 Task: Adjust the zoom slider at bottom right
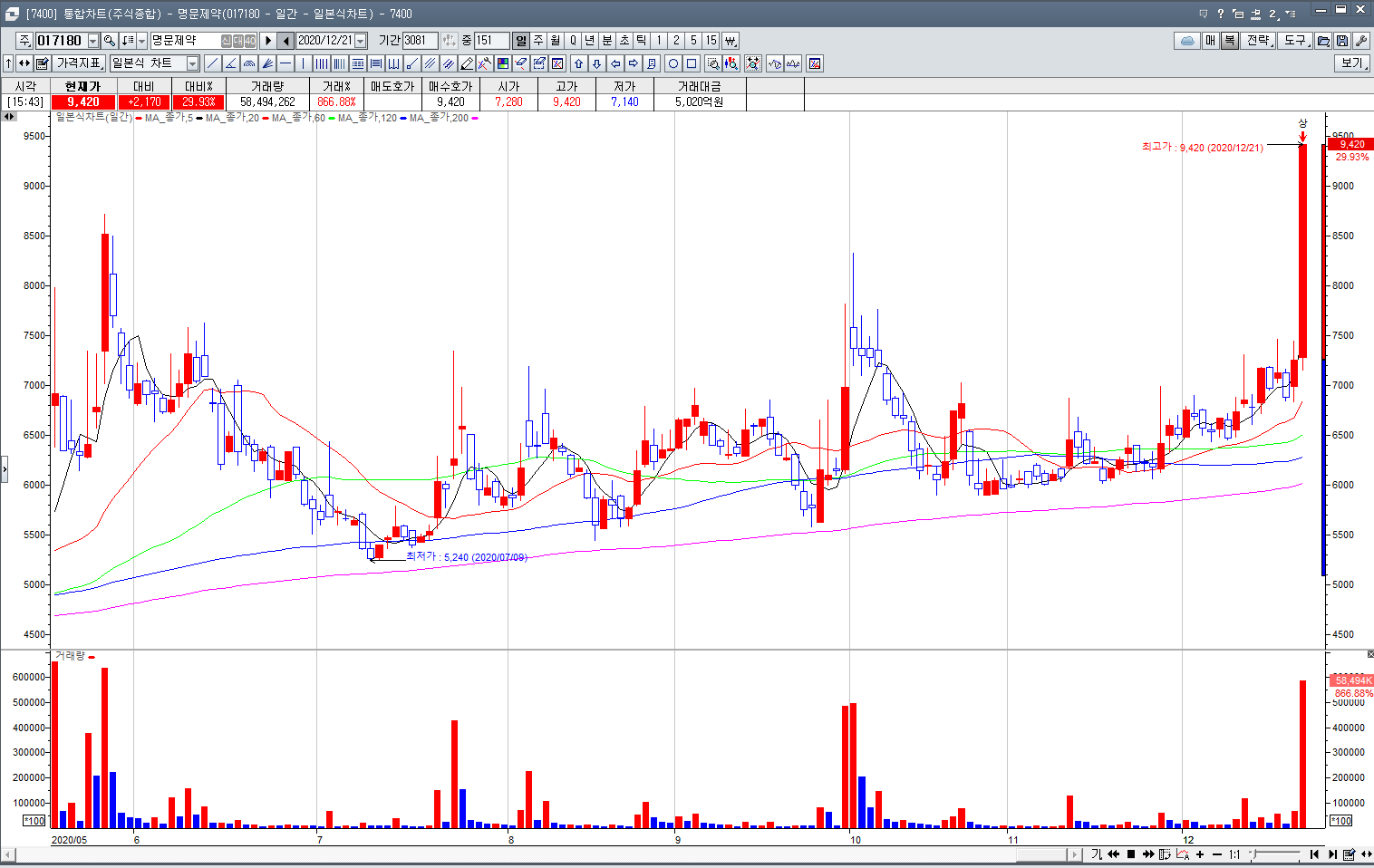(1255, 854)
